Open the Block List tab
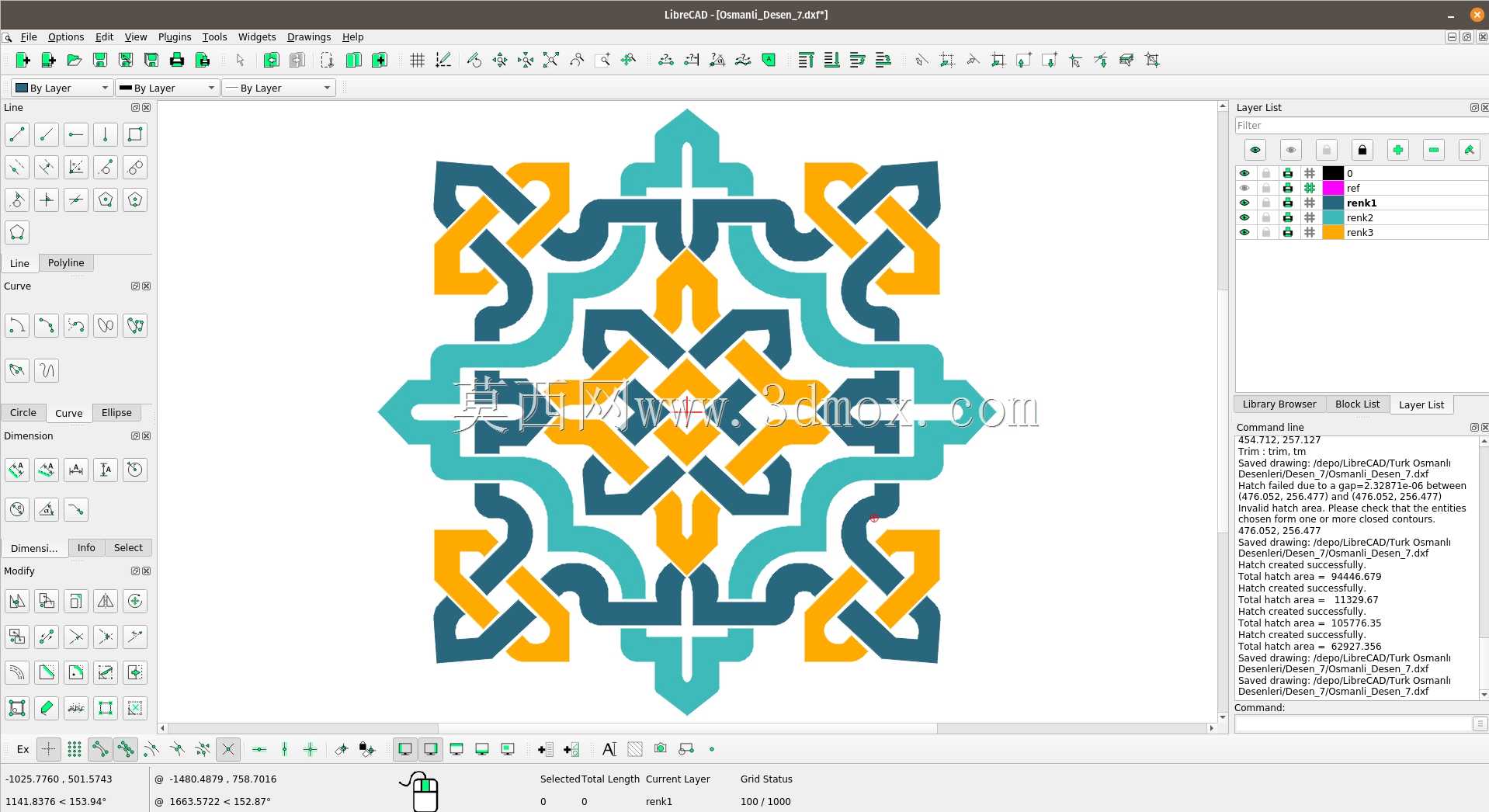The width and height of the screenshot is (1489, 812). pyautogui.click(x=1357, y=404)
